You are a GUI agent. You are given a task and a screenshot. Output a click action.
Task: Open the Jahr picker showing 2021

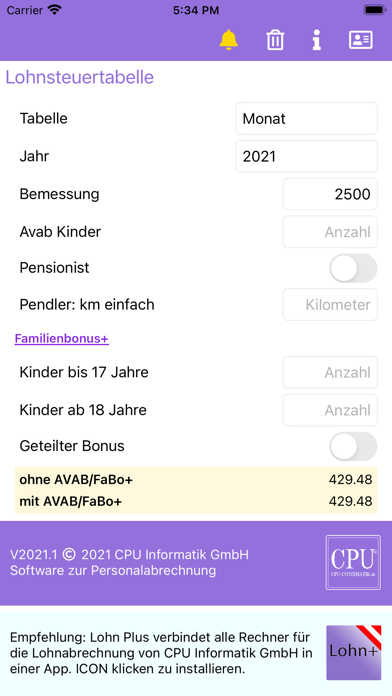[306, 156]
